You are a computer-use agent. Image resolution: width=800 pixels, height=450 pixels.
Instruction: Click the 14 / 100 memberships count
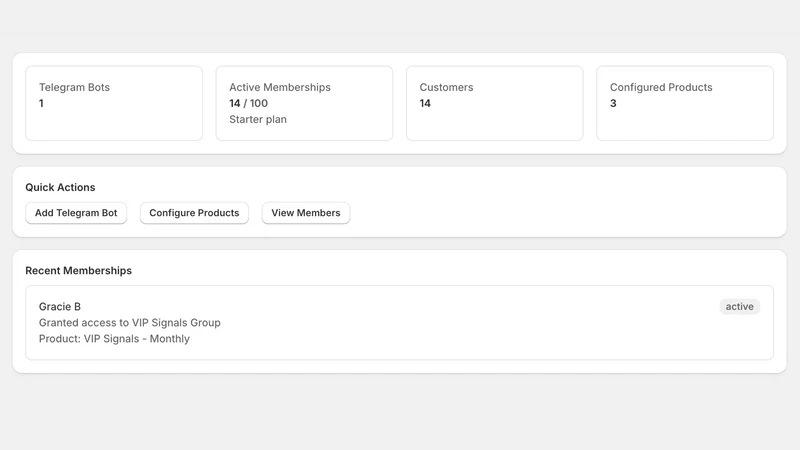point(248,103)
